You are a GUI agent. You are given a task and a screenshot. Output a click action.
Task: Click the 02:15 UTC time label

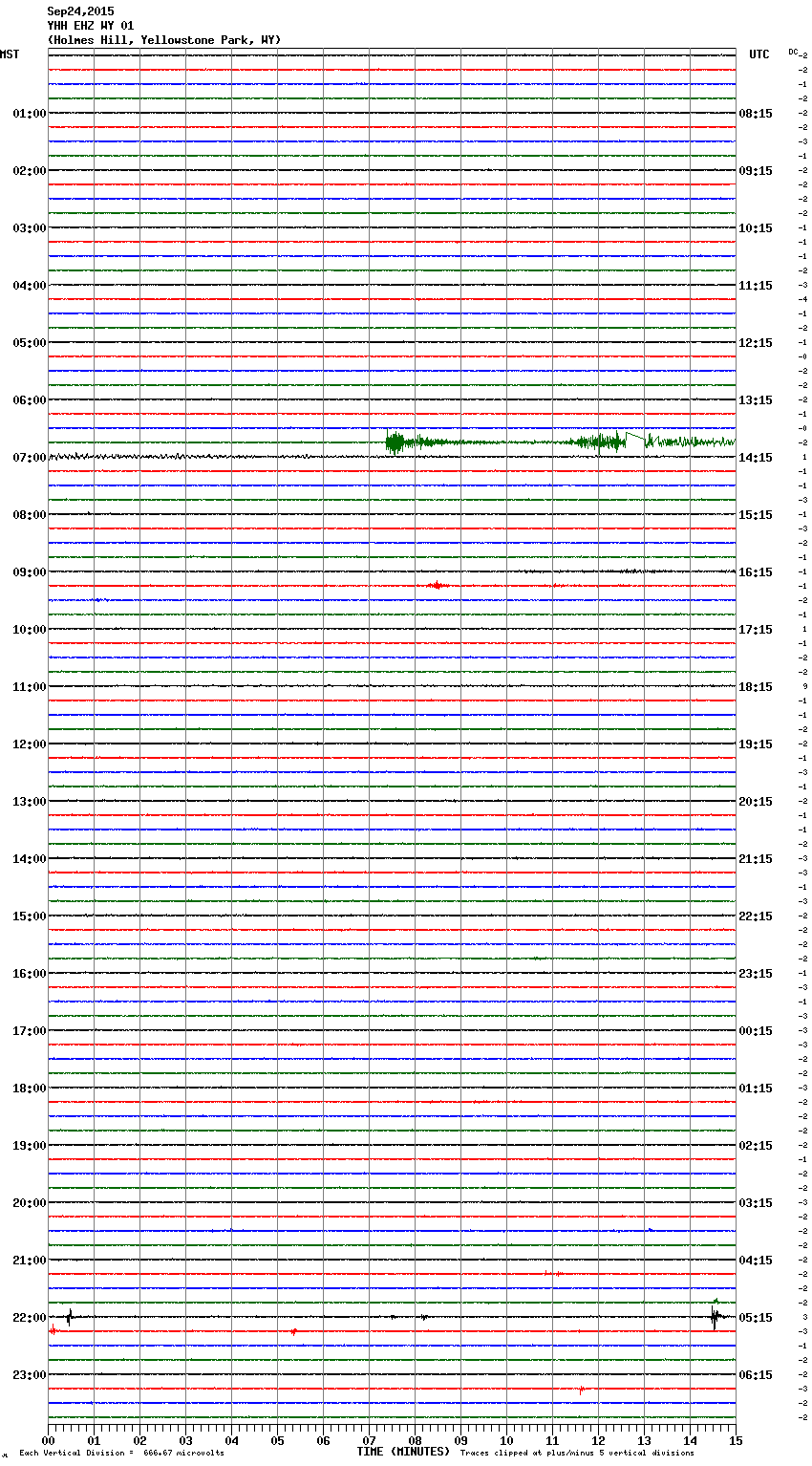pos(756,1146)
